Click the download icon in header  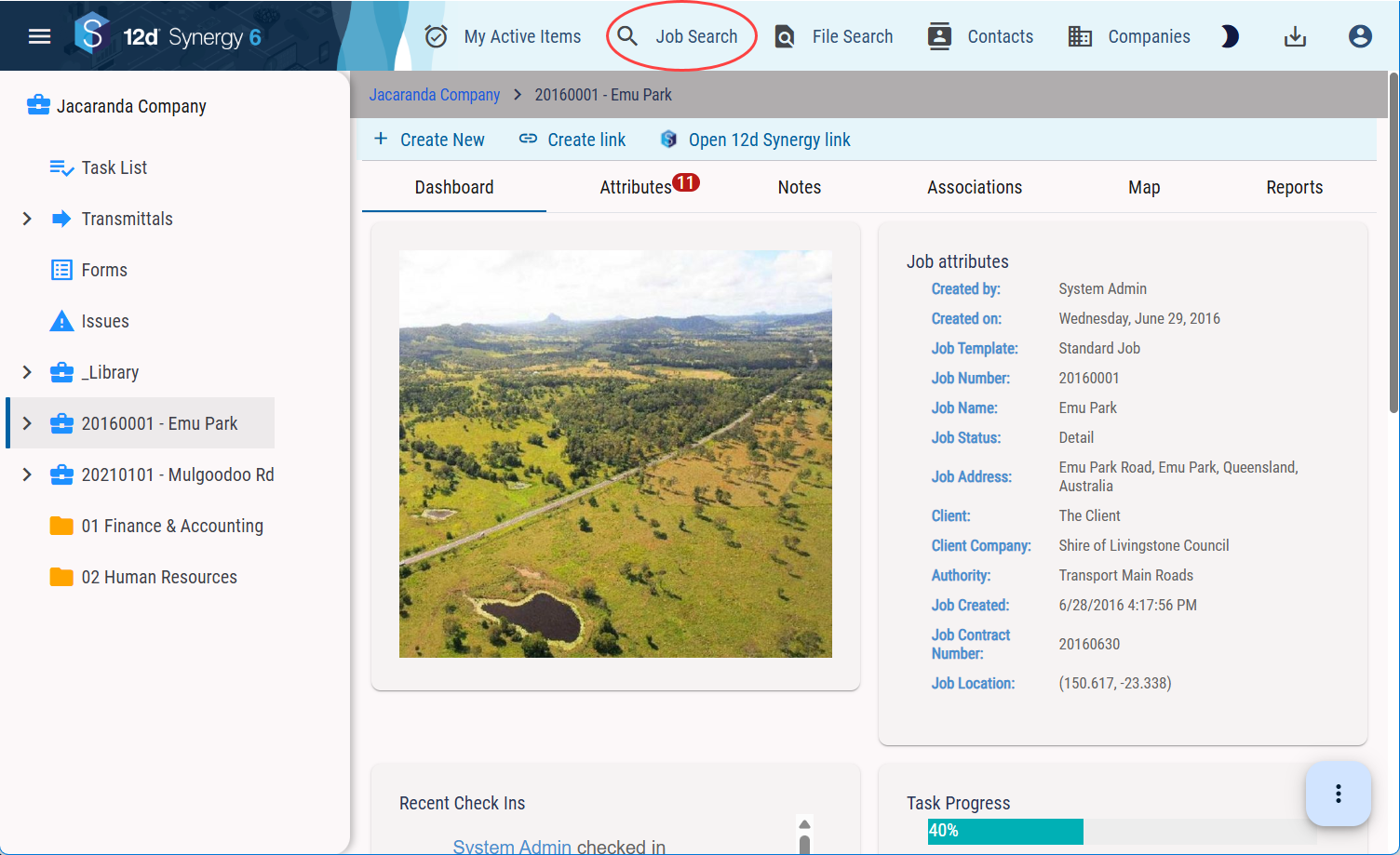click(1295, 36)
